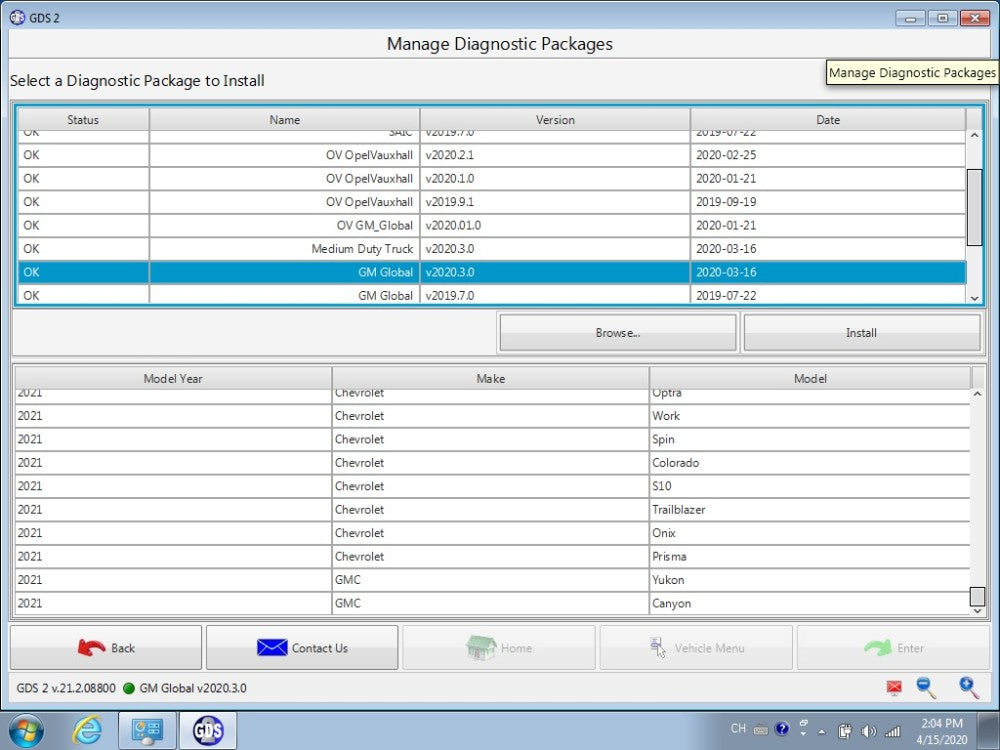
Task: Click the volume speaker icon in system tray
Action: point(868,730)
